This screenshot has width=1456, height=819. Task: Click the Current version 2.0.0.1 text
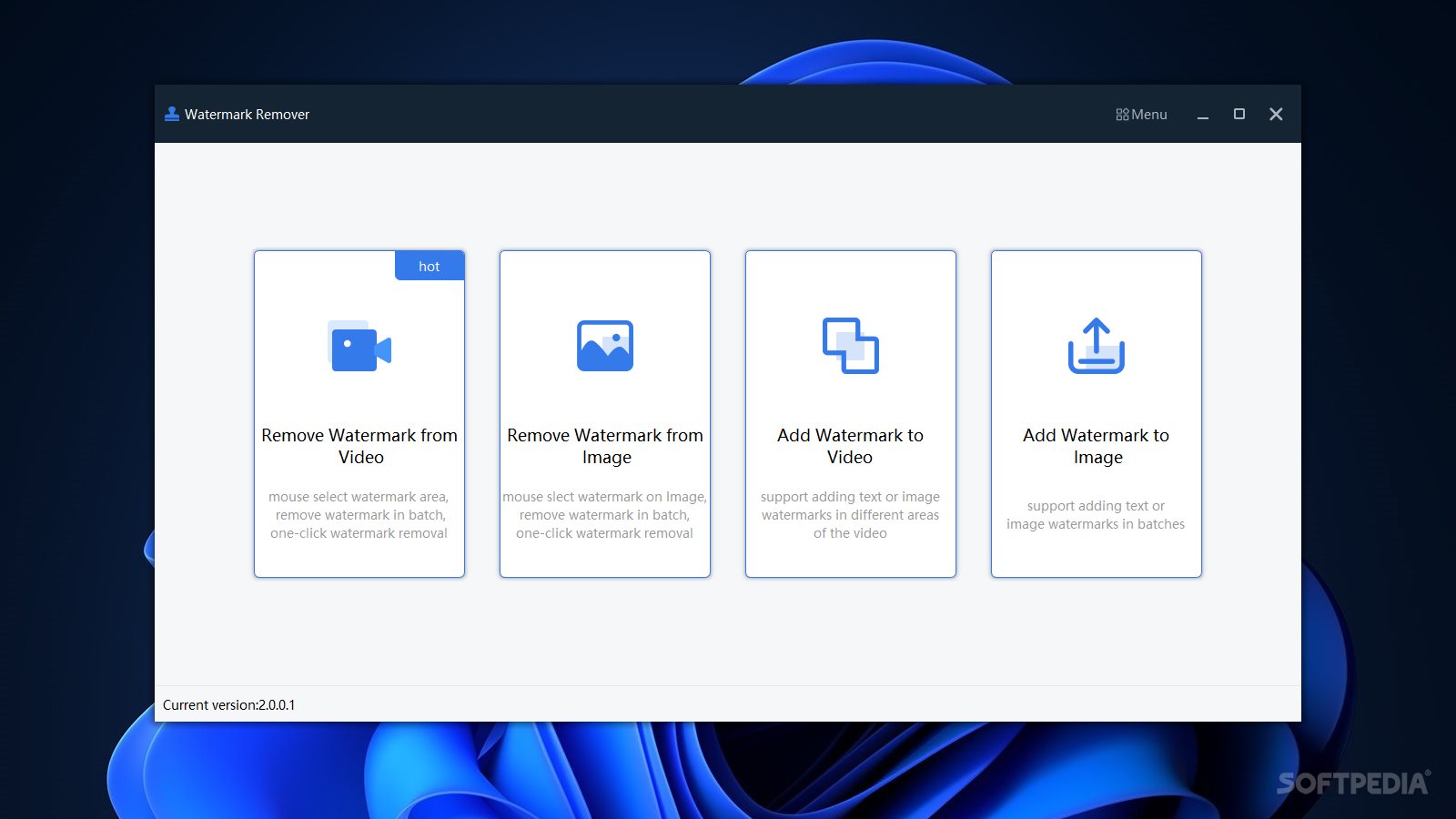(x=229, y=705)
